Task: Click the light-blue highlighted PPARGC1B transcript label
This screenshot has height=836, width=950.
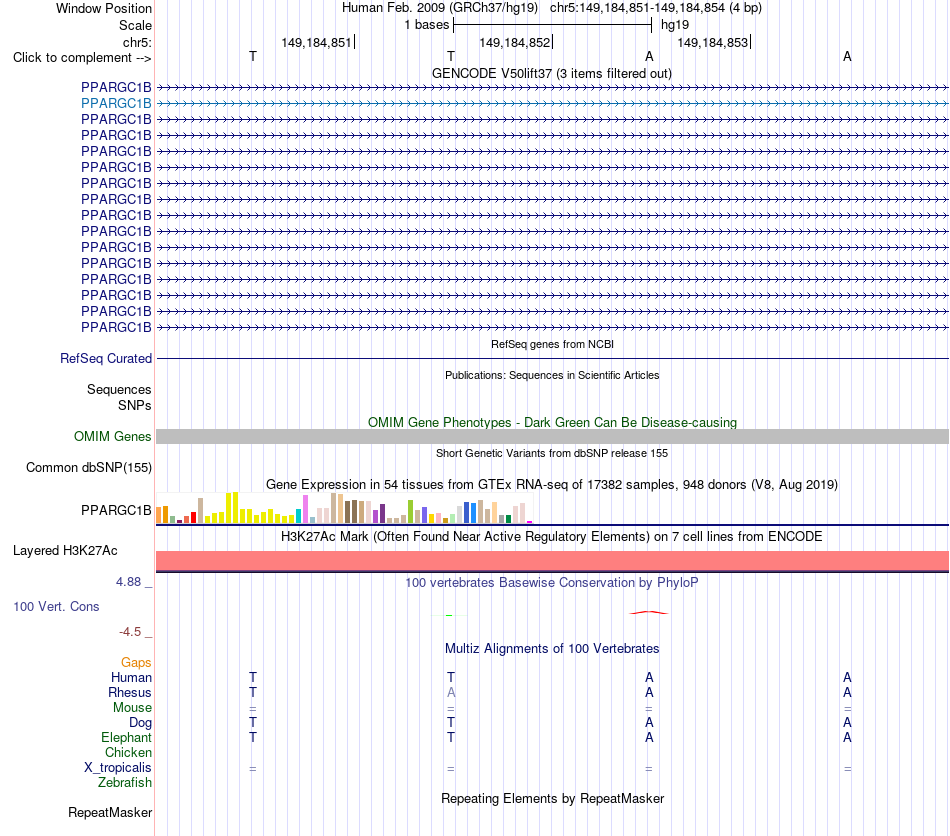Action: tap(116, 104)
